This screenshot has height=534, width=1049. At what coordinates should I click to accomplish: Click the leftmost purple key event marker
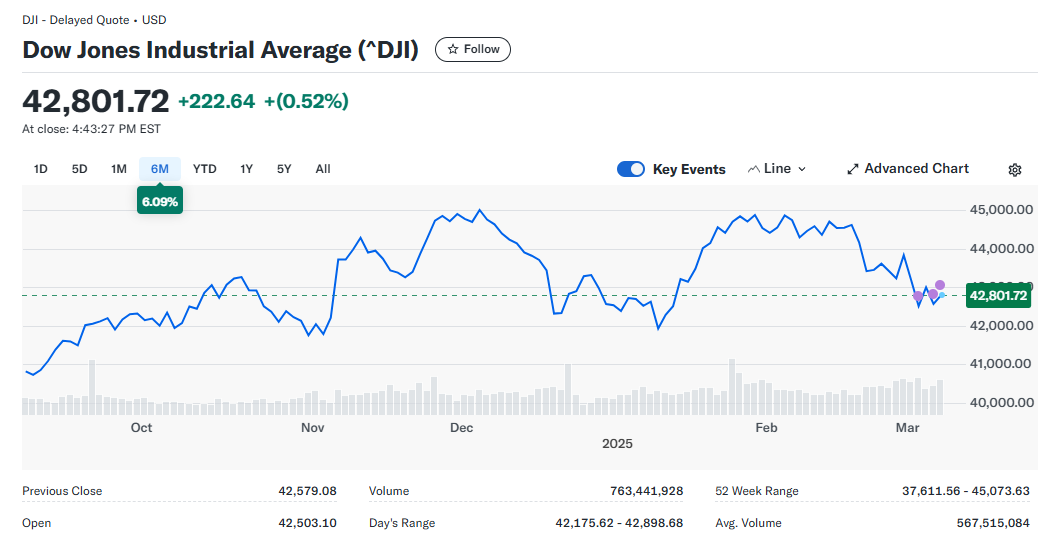(x=918, y=296)
